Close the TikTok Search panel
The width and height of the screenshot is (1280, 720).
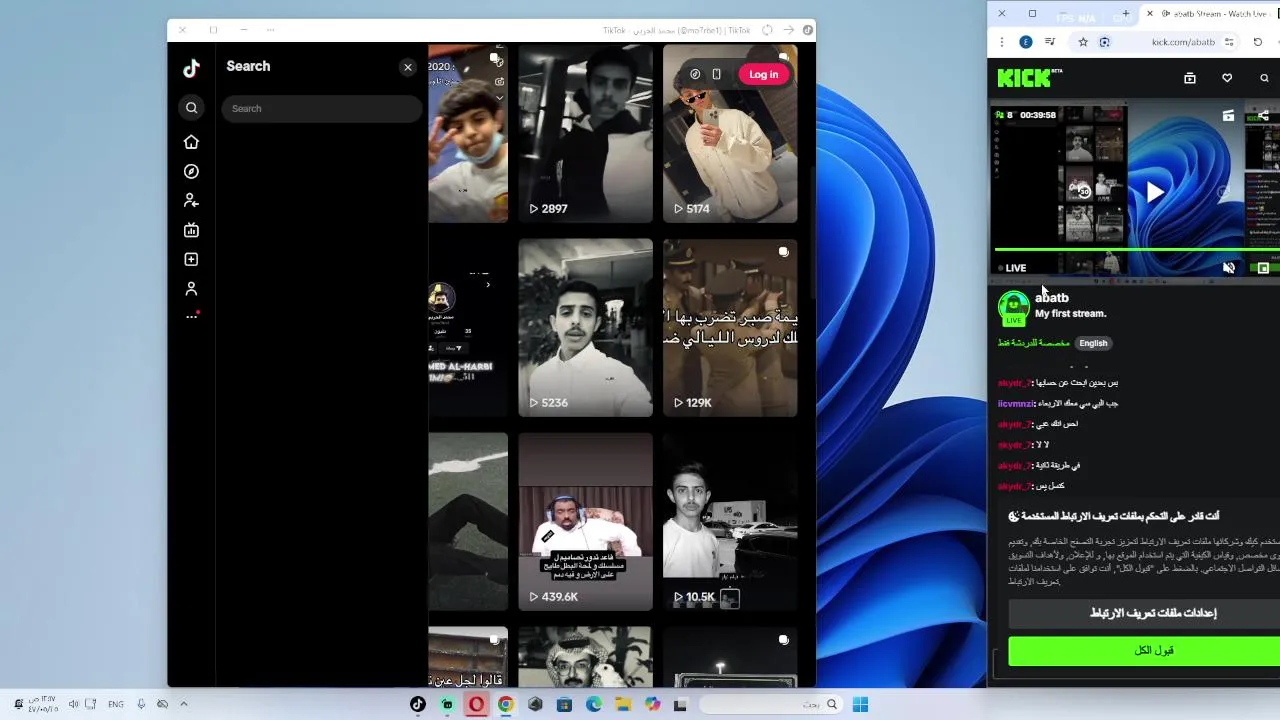pos(408,67)
